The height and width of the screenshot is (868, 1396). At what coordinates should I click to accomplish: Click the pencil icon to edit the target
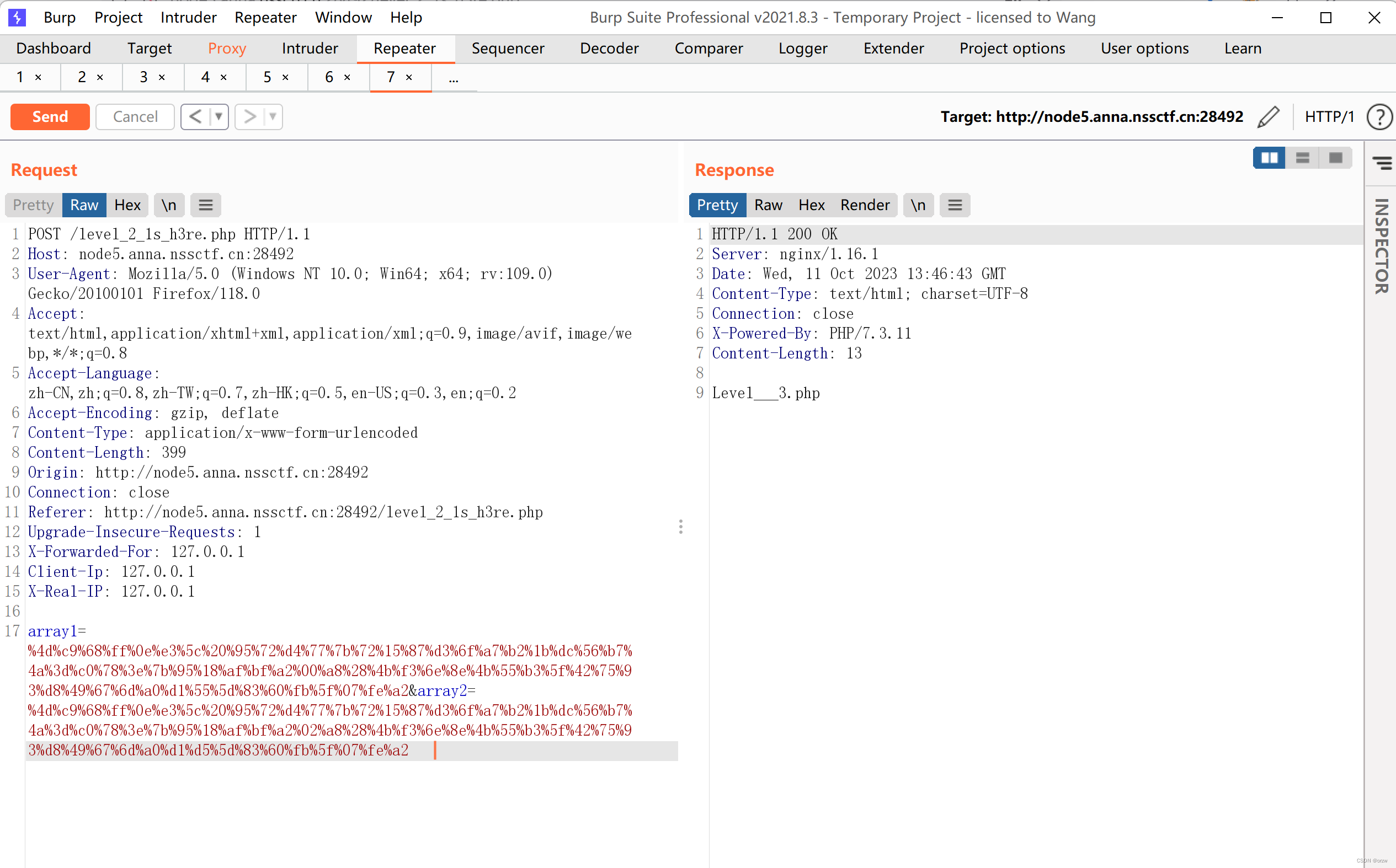click(1268, 116)
